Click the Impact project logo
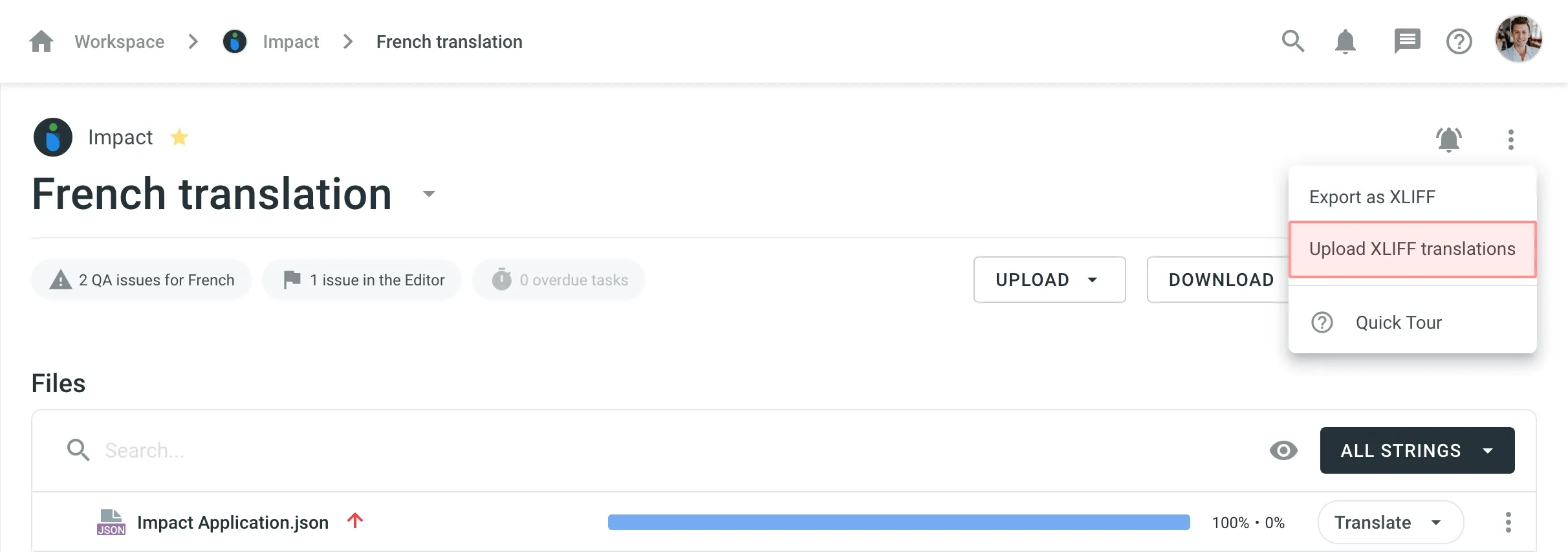1568x552 pixels. click(x=53, y=137)
